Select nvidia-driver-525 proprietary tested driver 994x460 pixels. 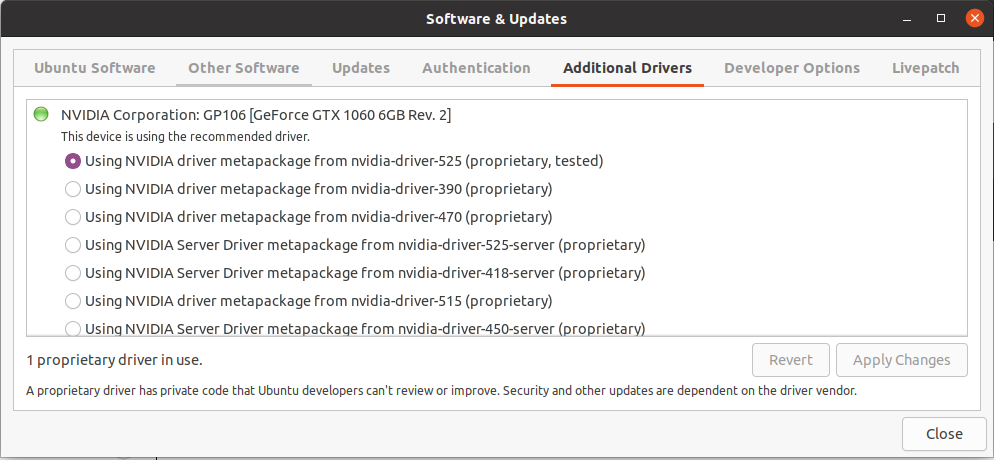click(73, 160)
